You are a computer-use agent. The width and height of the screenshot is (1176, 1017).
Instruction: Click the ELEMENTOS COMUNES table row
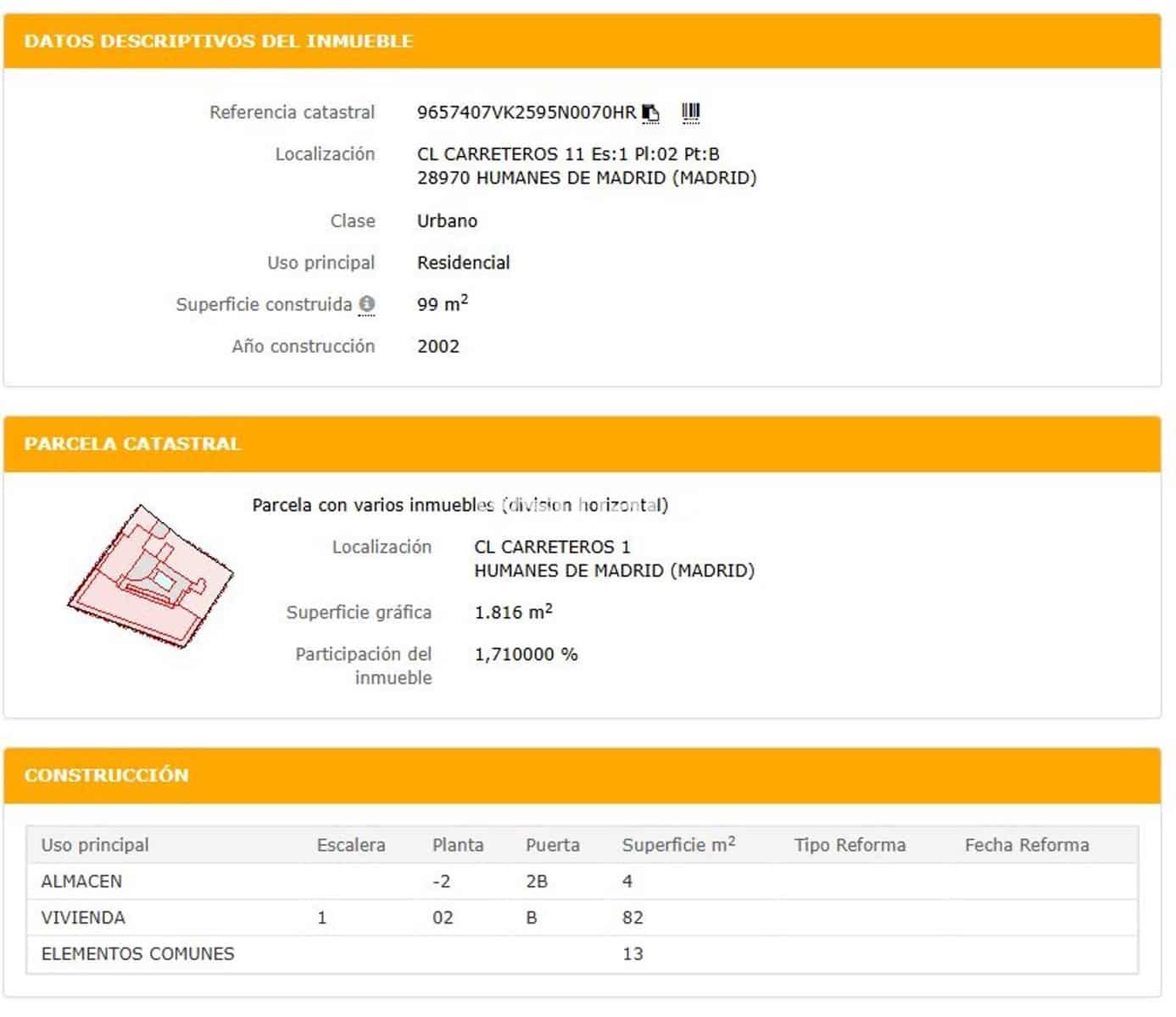point(137,953)
